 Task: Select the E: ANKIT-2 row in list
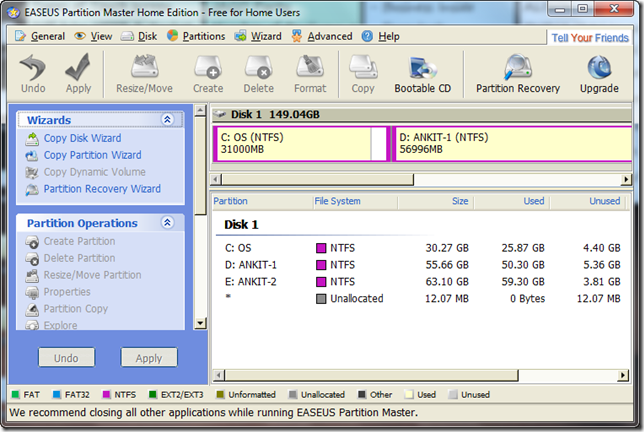pos(422,282)
